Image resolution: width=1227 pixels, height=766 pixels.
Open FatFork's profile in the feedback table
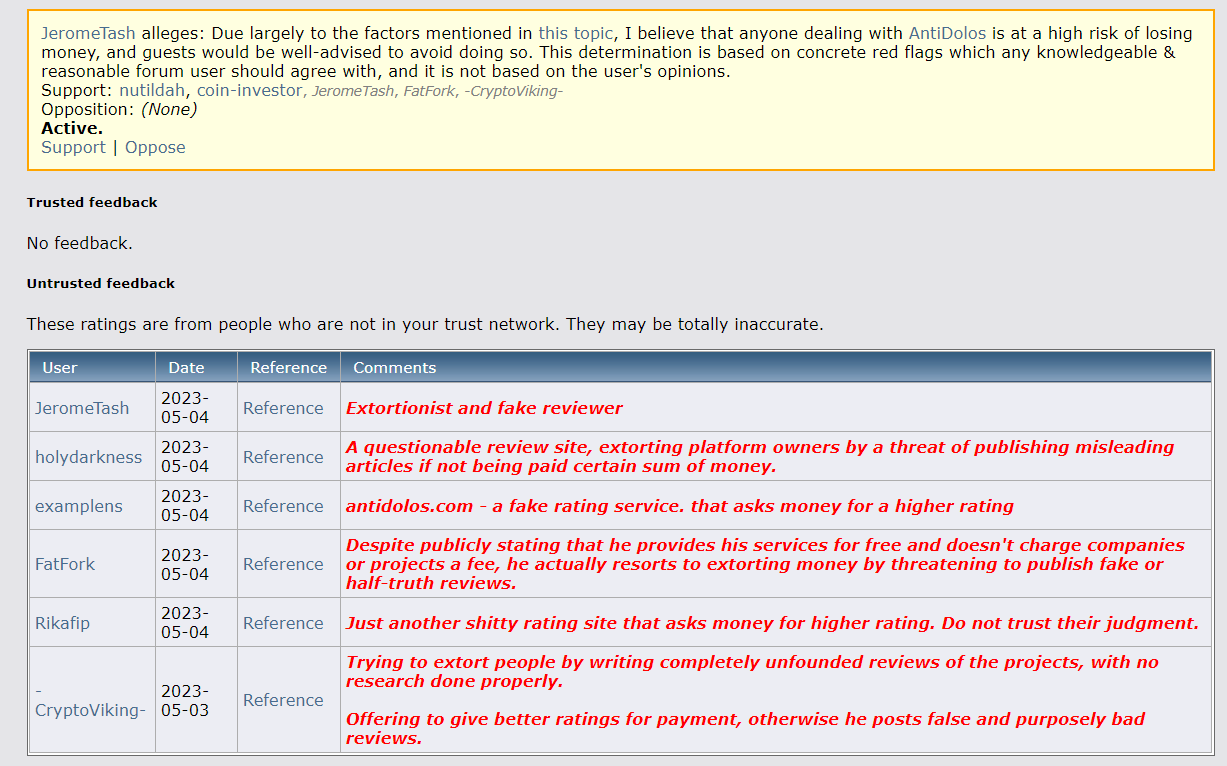65,564
